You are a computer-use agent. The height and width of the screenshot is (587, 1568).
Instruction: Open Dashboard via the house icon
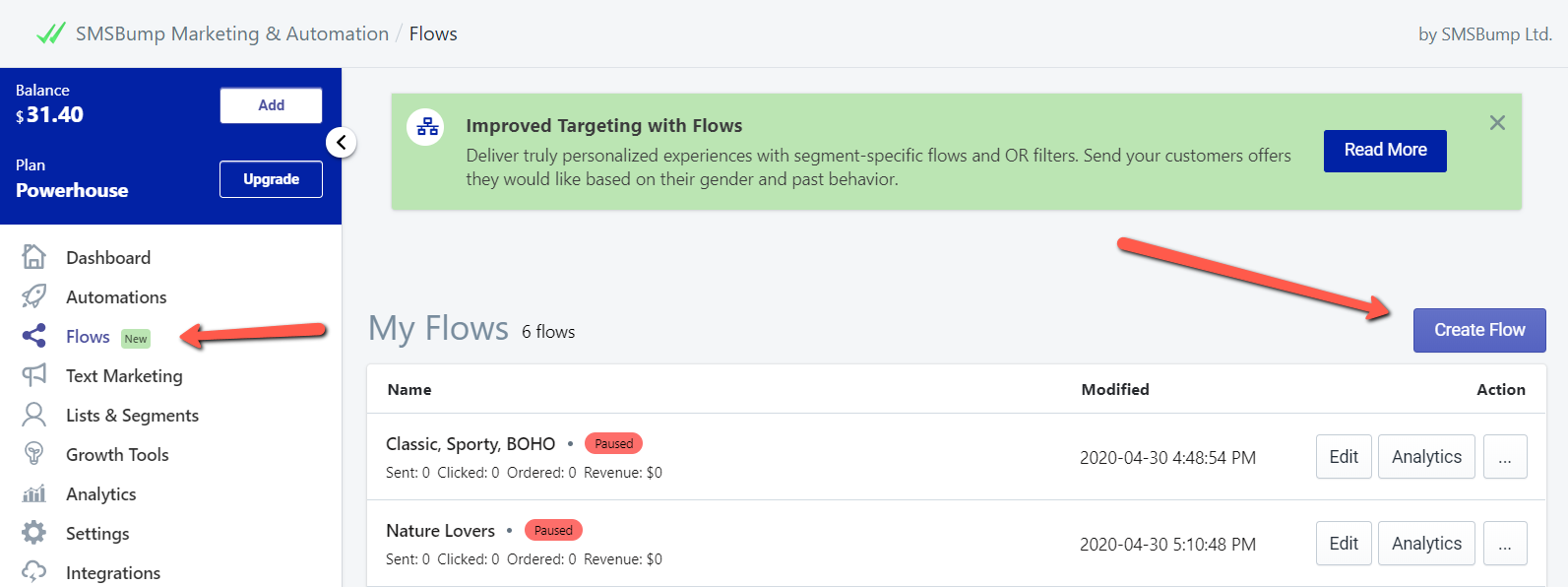tap(33, 257)
